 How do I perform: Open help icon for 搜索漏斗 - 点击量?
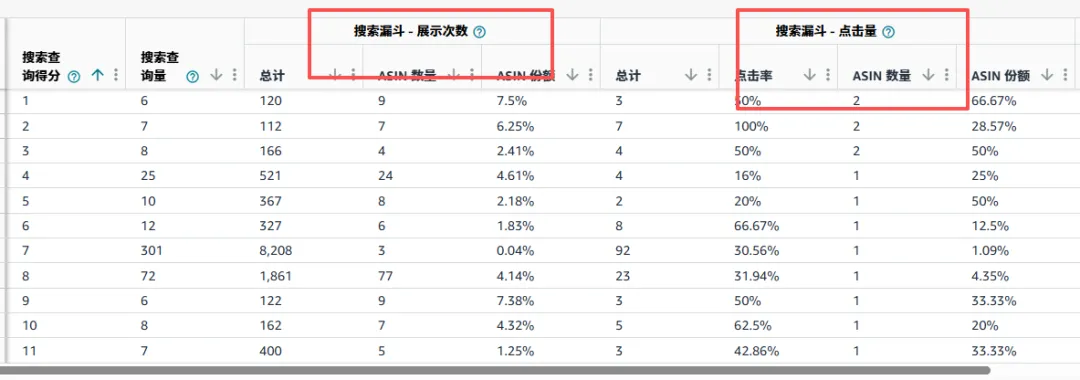pos(889,32)
